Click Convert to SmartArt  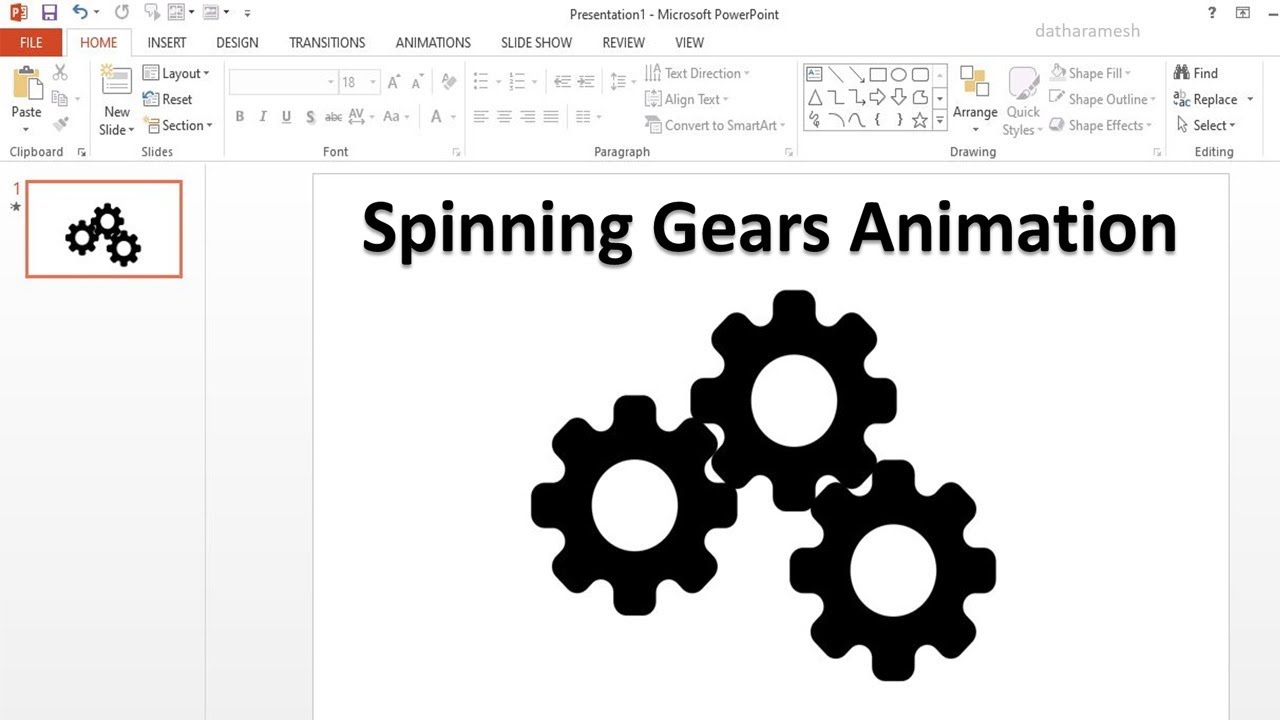click(x=714, y=125)
